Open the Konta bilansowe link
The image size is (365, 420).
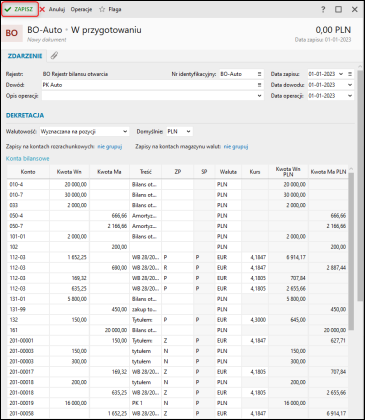pos(28,159)
